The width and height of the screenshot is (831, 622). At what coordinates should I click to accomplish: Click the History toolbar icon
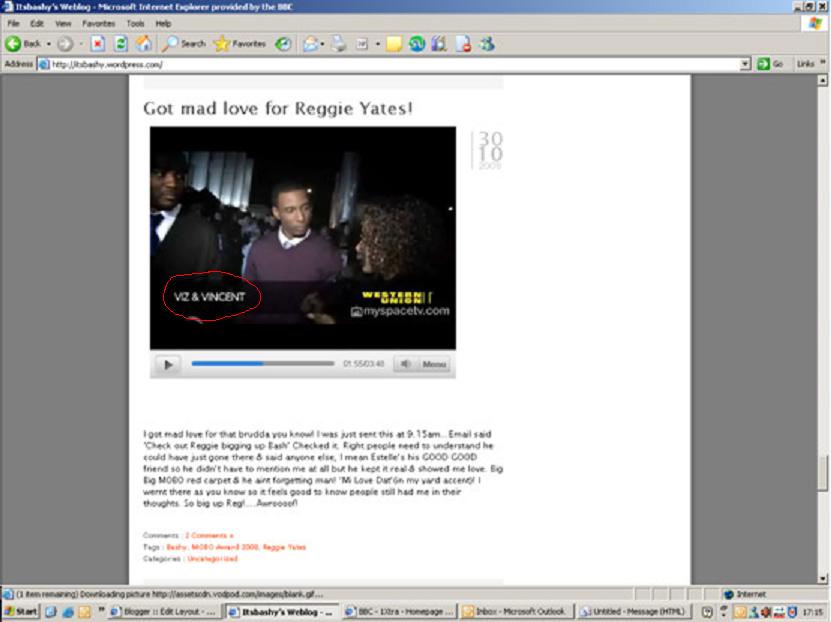(x=284, y=44)
